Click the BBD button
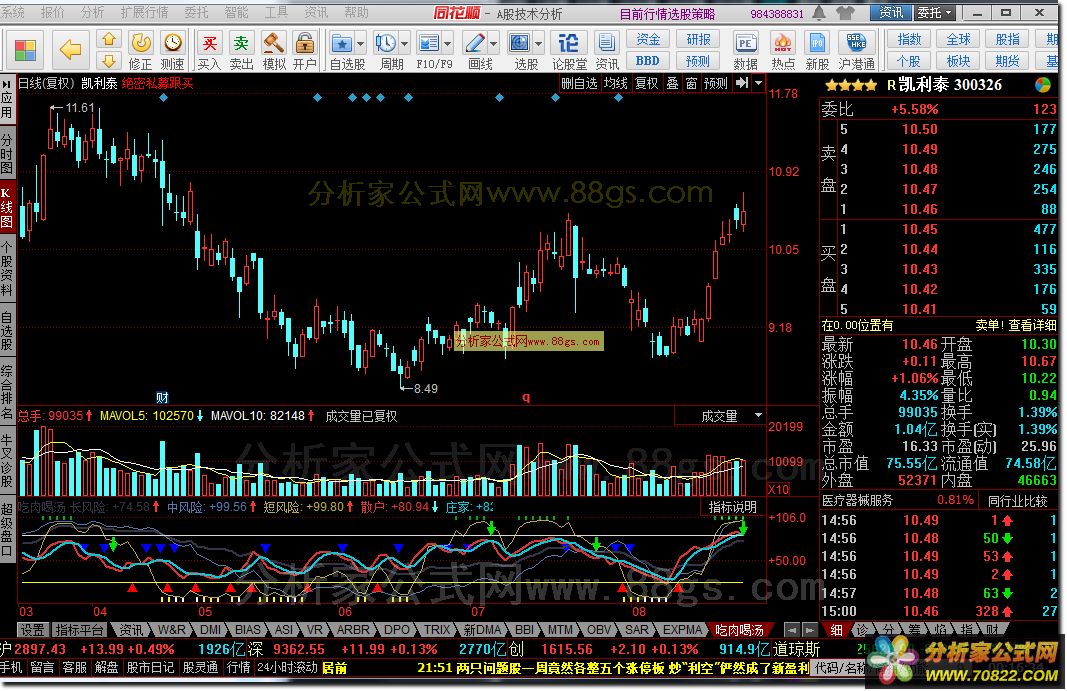Viewport: 1067px width, 691px height. (x=647, y=61)
